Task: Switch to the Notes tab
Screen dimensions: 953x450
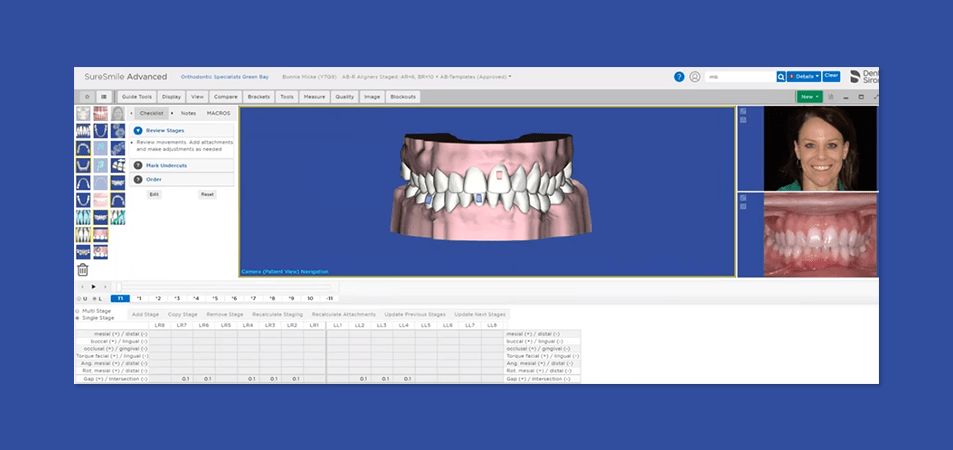Action: [x=188, y=113]
